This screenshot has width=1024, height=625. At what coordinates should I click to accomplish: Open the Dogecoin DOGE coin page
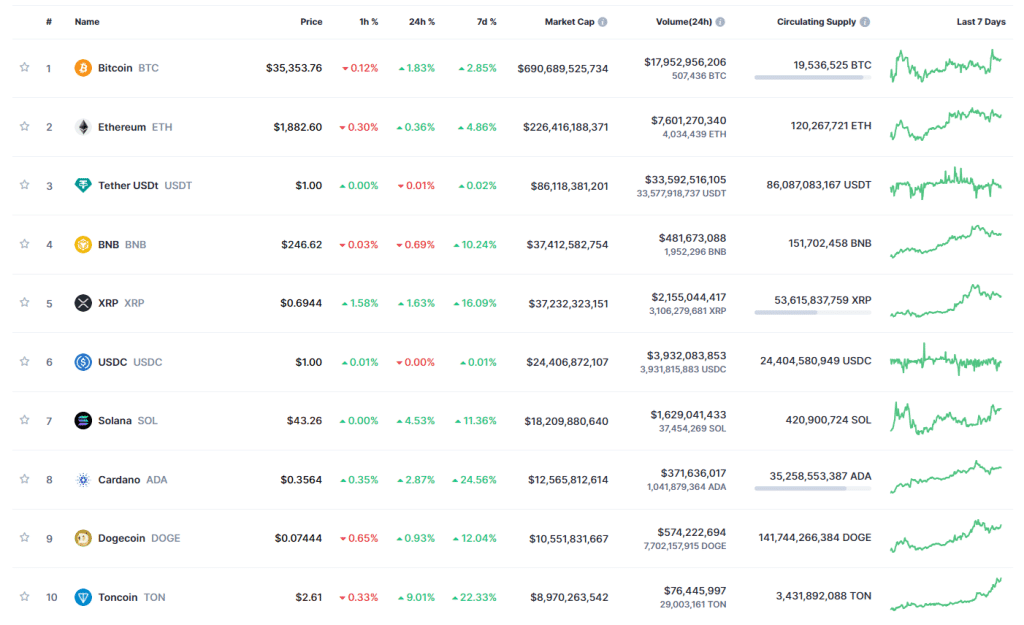(x=139, y=538)
